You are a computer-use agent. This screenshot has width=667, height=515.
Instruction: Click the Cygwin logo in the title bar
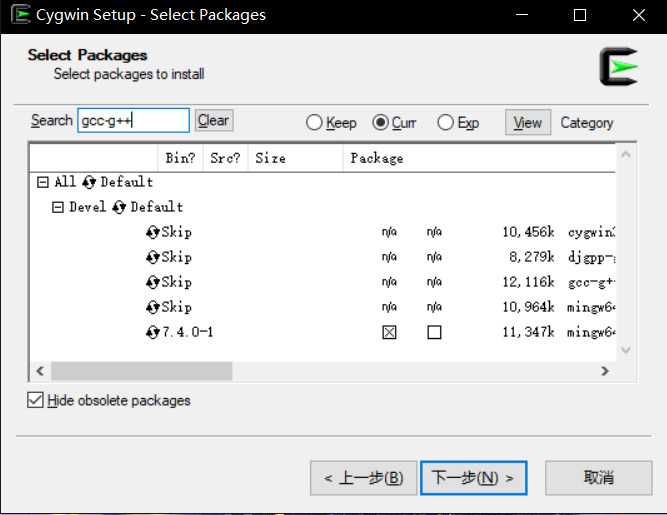tap(21, 14)
